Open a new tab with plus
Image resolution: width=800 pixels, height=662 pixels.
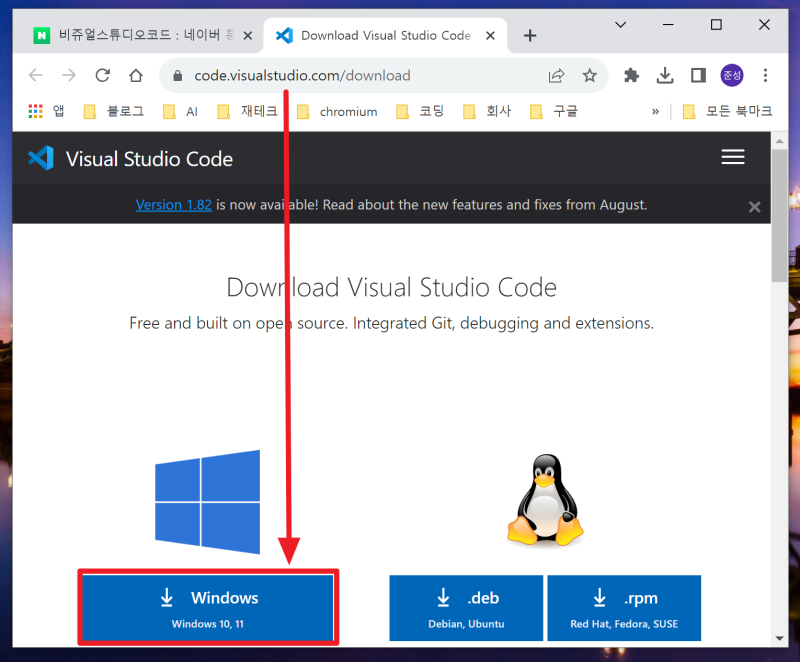tap(530, 36)
